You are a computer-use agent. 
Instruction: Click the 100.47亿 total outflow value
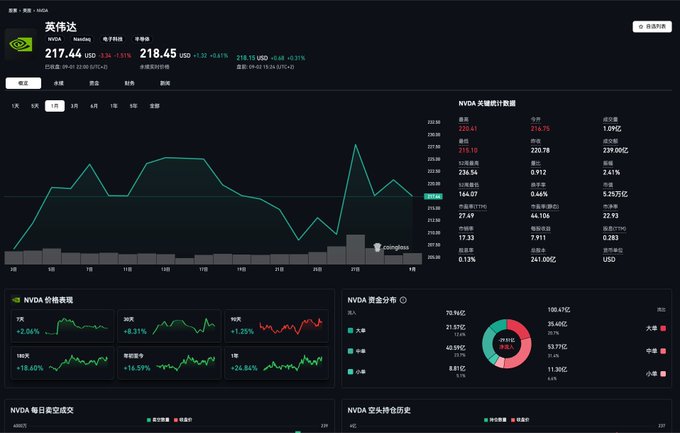(559, 310)
